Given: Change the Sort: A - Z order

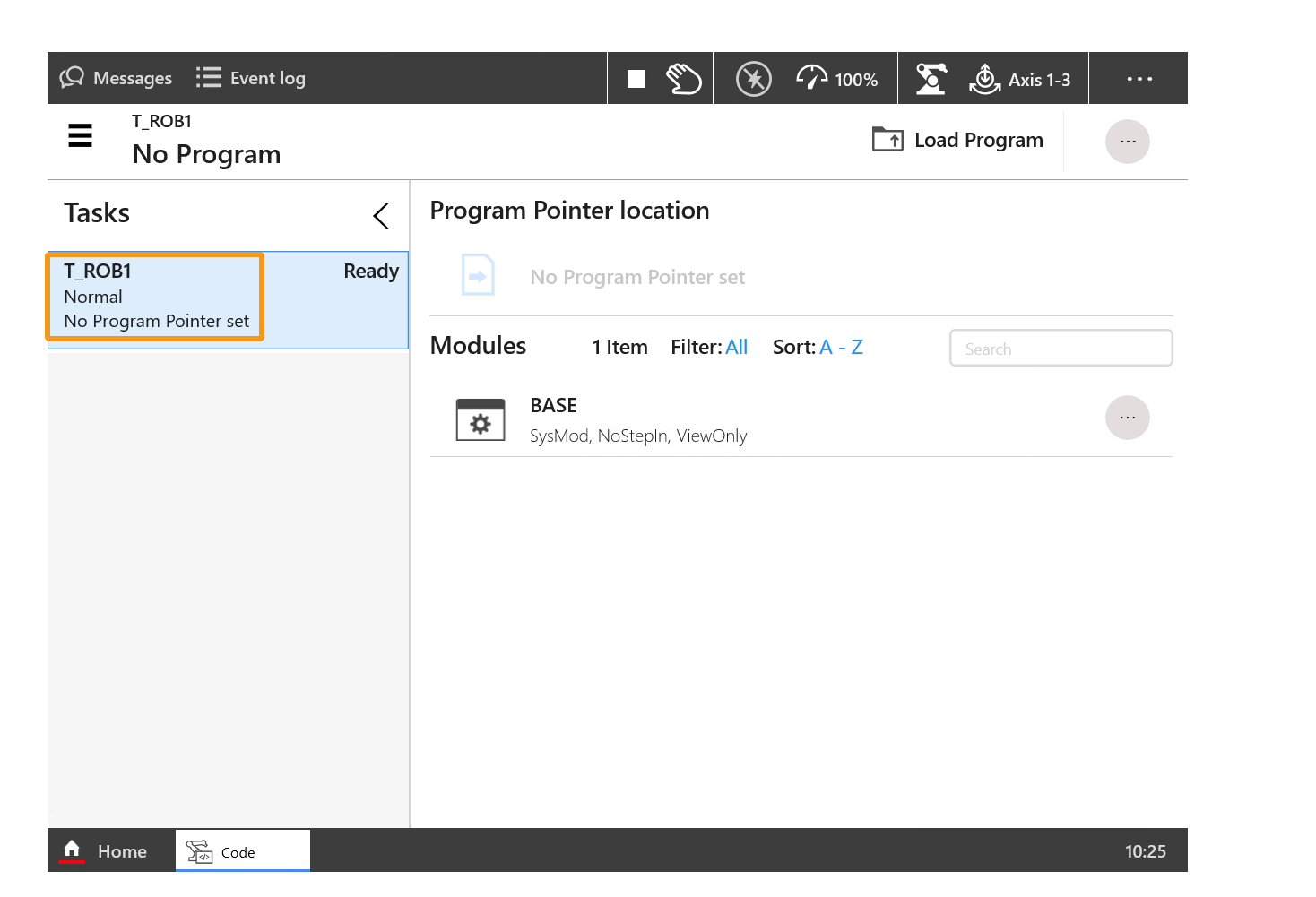Looking at the screenshot, I should (841, 347).
